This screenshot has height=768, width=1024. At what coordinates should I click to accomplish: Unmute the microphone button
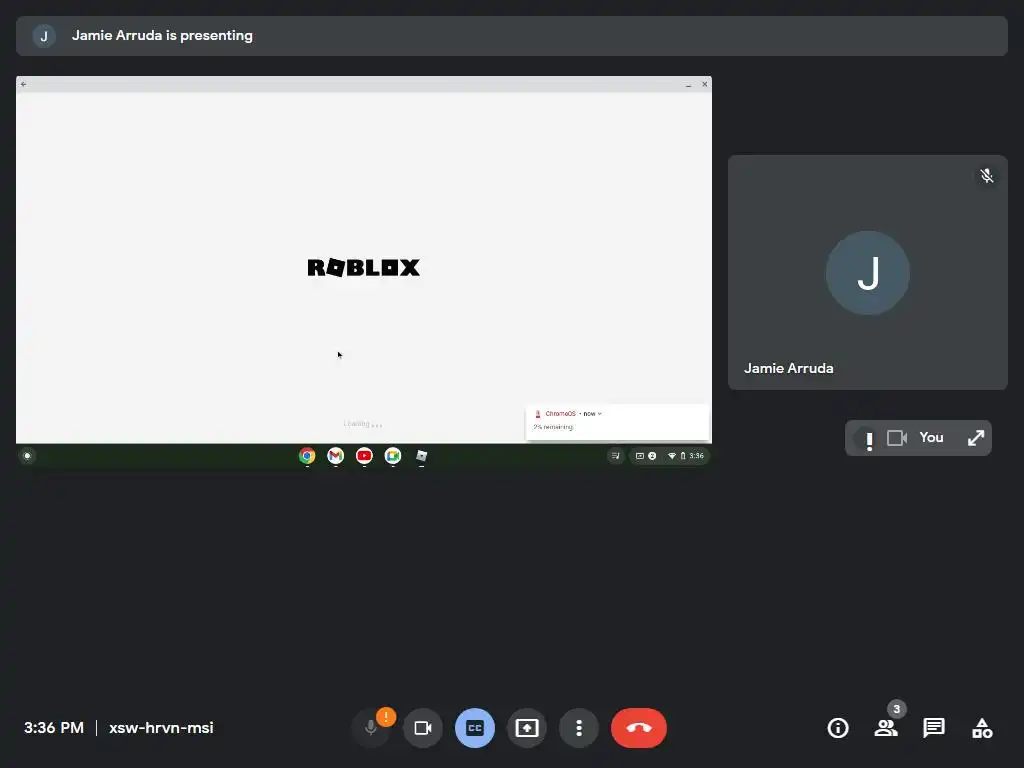pyautogui.click(x=370, y=728)
